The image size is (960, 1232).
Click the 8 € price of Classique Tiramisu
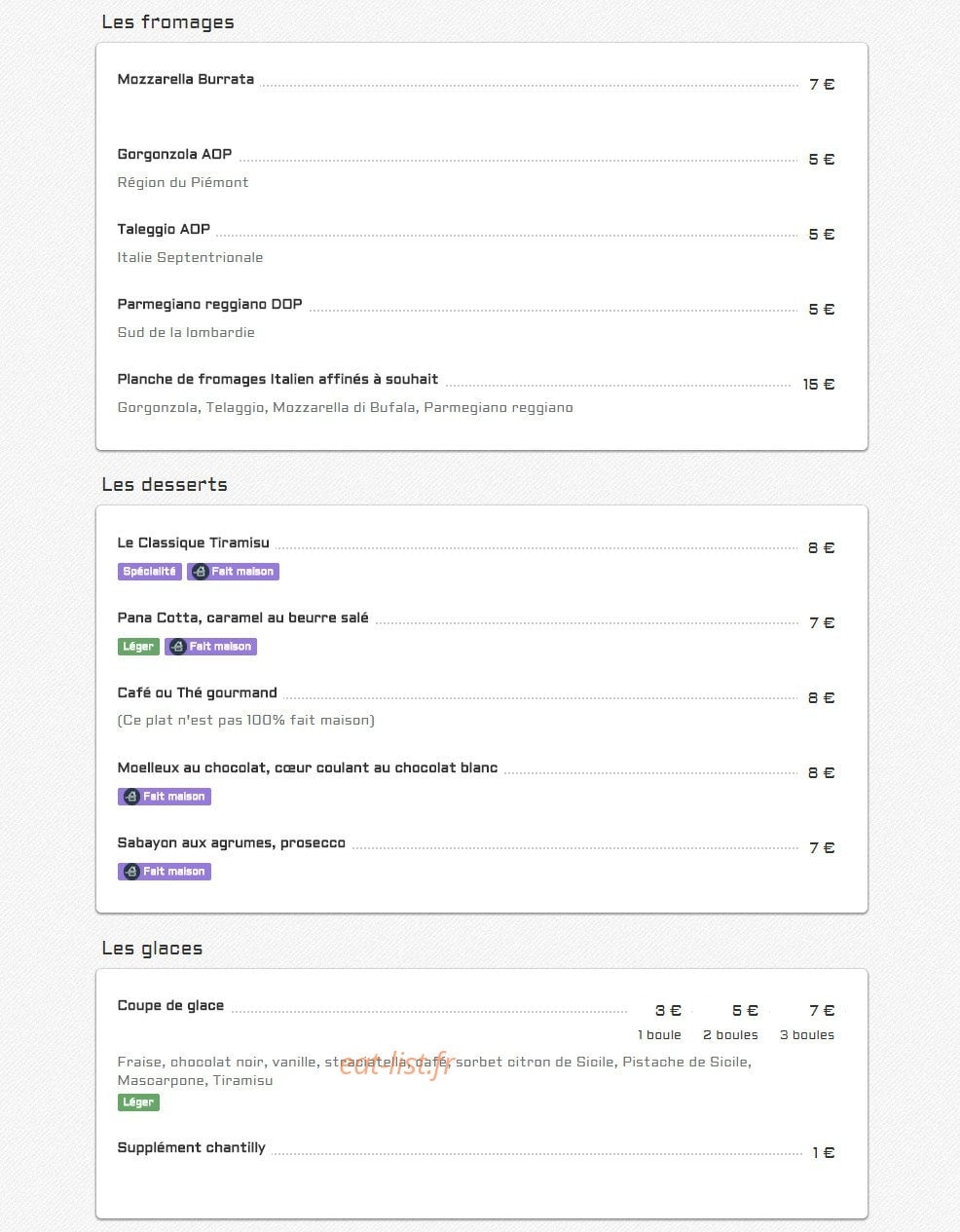(x=822, y=548)
